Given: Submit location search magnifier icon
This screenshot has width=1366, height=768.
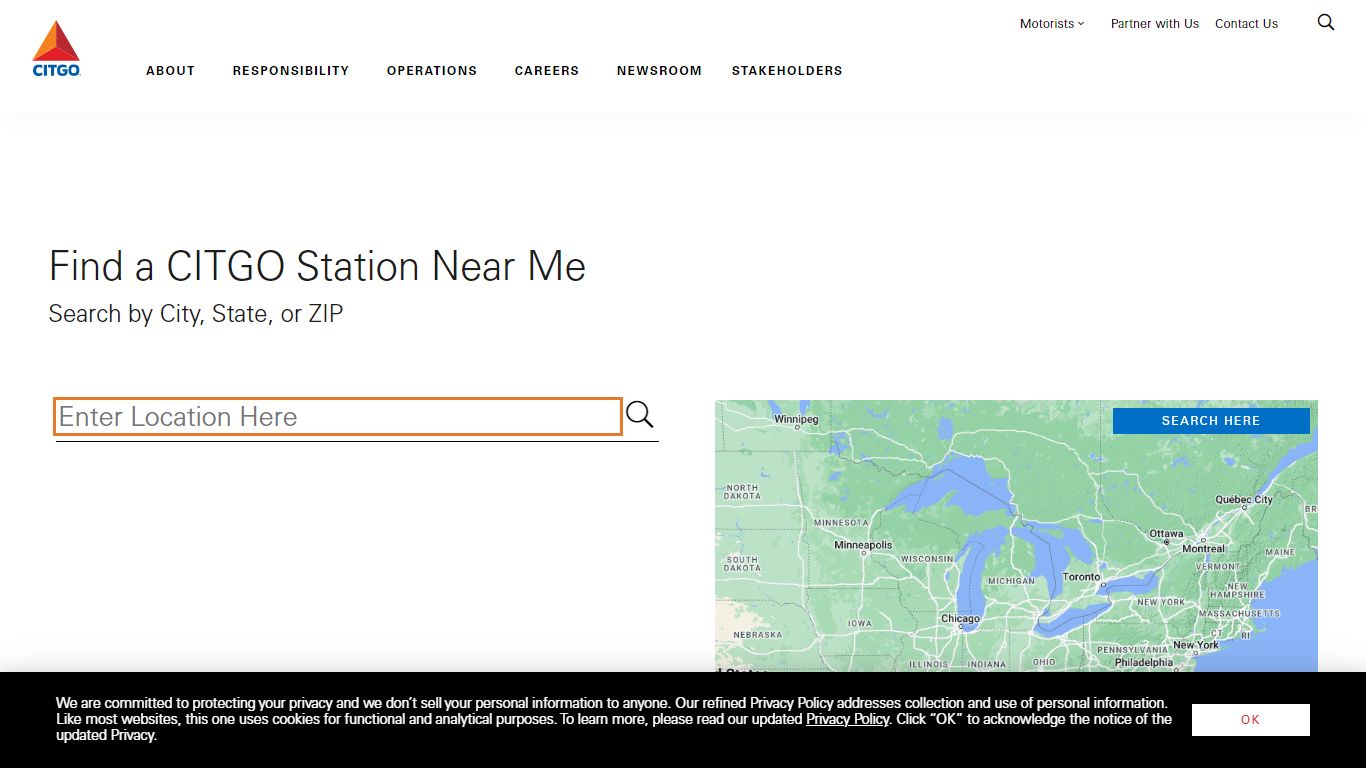Looking at the screenshot, I should [x=639, y=414].
